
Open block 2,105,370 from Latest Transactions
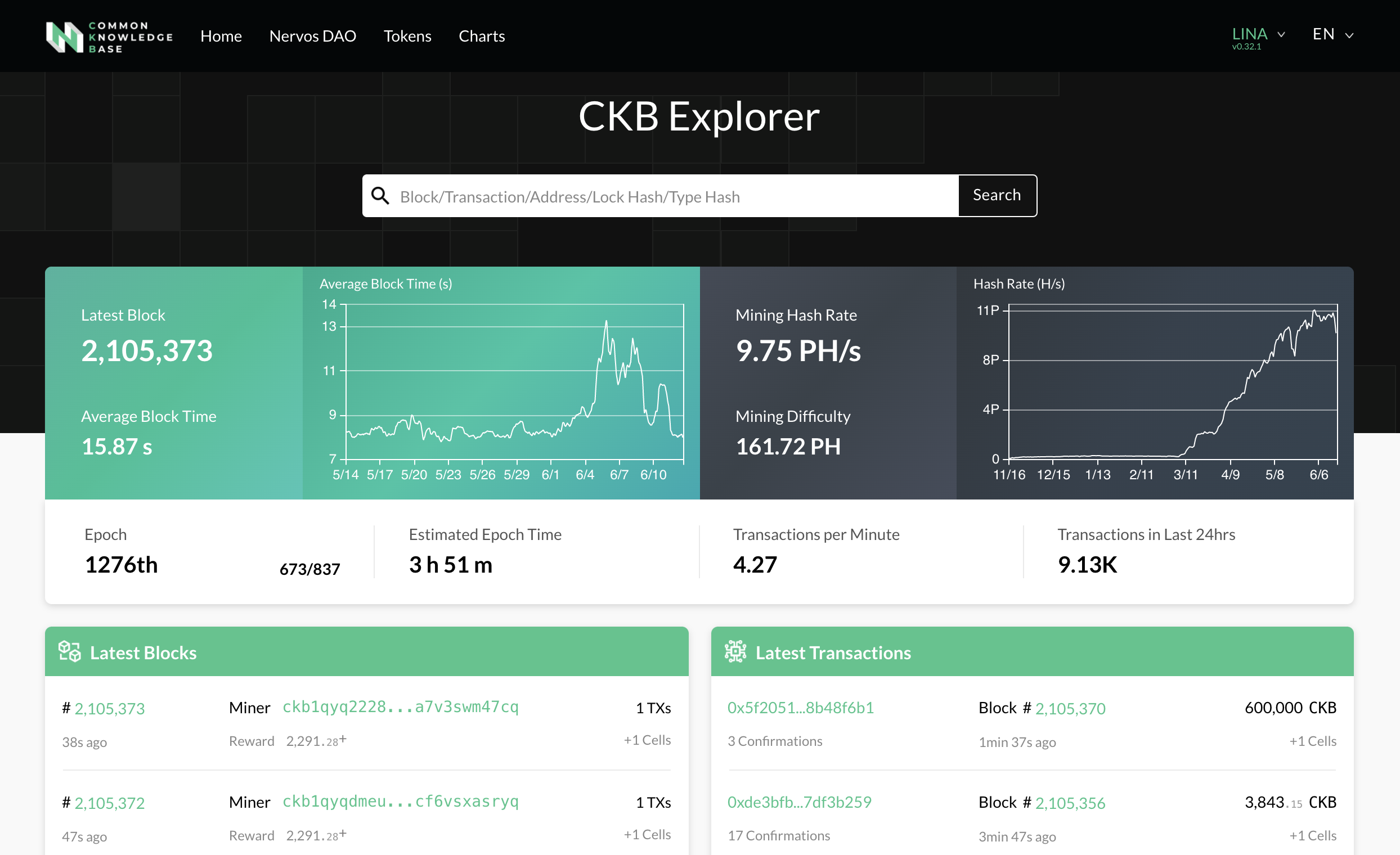pos(1070,708)
